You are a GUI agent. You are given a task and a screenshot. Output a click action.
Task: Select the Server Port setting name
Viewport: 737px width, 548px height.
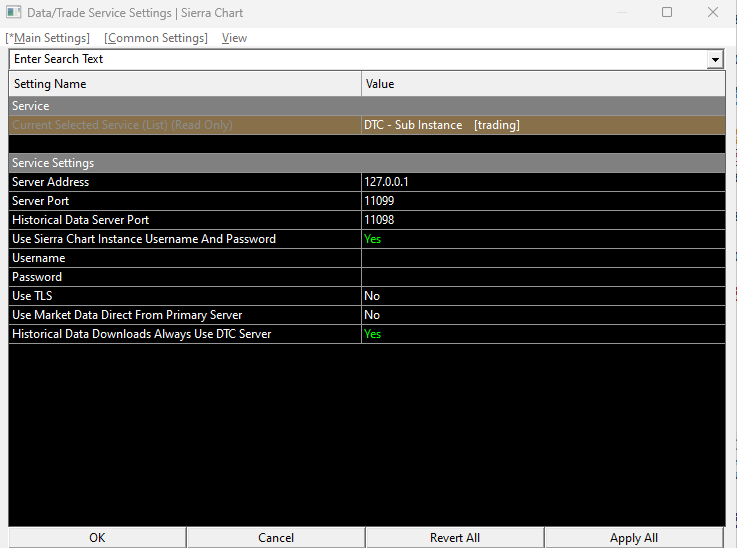click(185, 201)
